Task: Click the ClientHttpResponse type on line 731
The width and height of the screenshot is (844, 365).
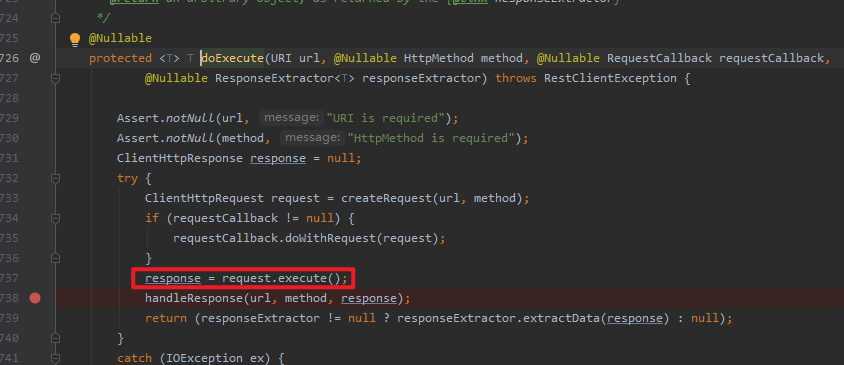Action: pyautogui.click(x=180, y=158)
